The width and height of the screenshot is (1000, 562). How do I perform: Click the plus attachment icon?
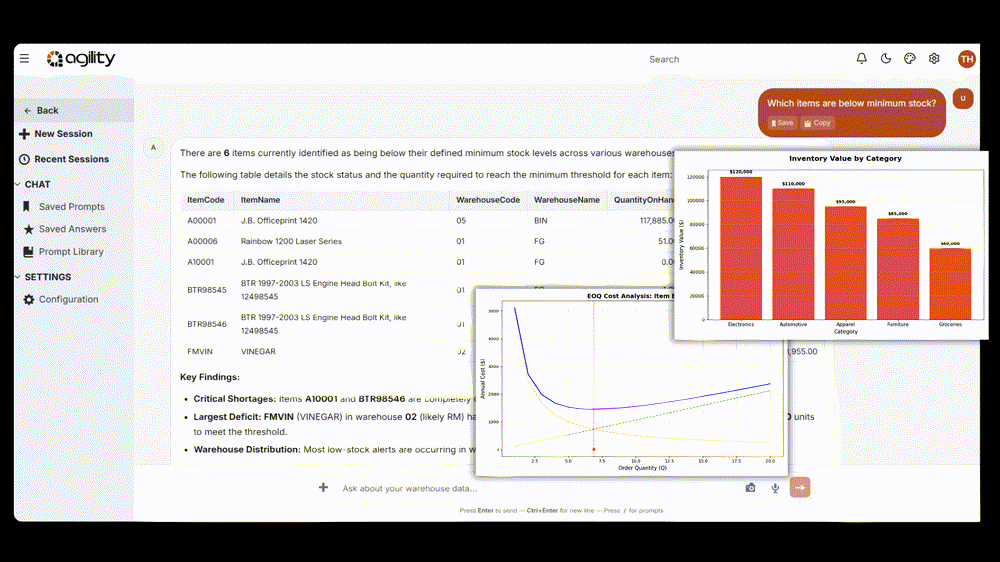323,487
